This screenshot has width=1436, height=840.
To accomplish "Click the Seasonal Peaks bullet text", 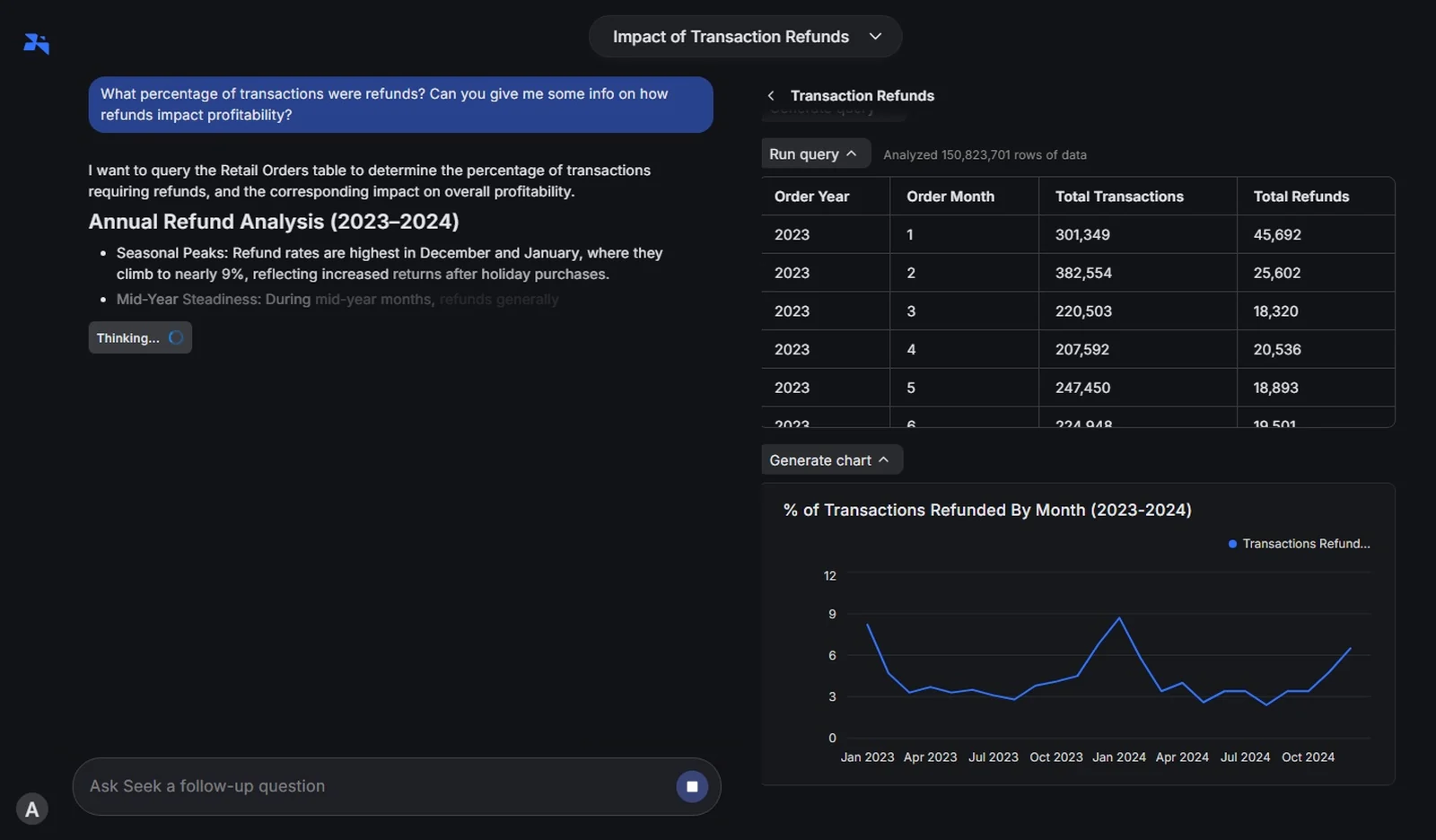I will click(390, 264).
